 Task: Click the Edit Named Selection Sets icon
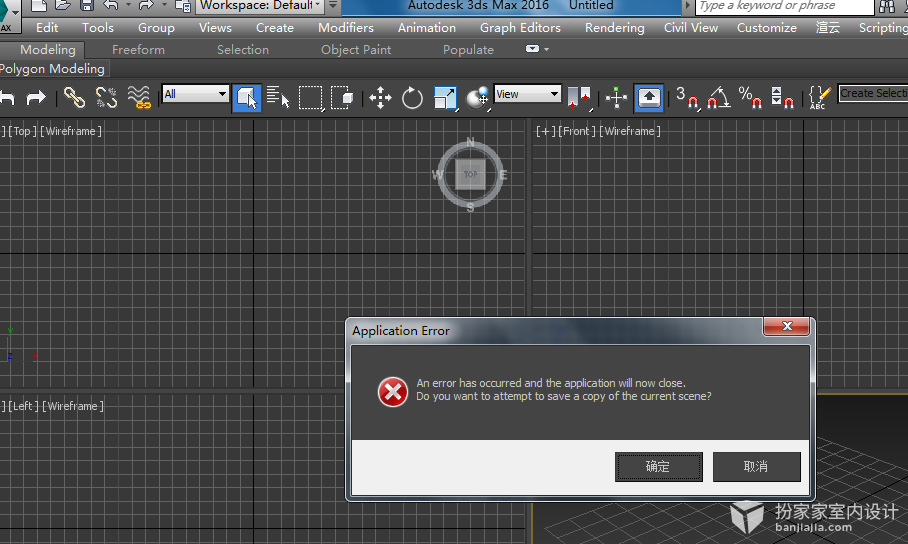819,97
